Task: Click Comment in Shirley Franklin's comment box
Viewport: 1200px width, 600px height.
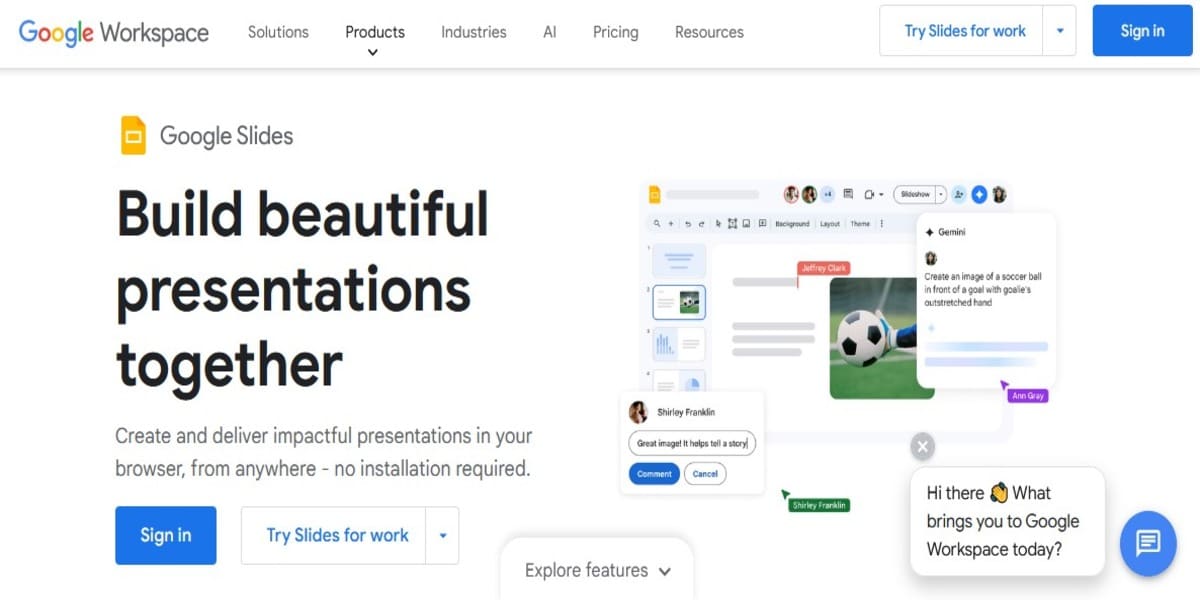Action: coord(654,473)
